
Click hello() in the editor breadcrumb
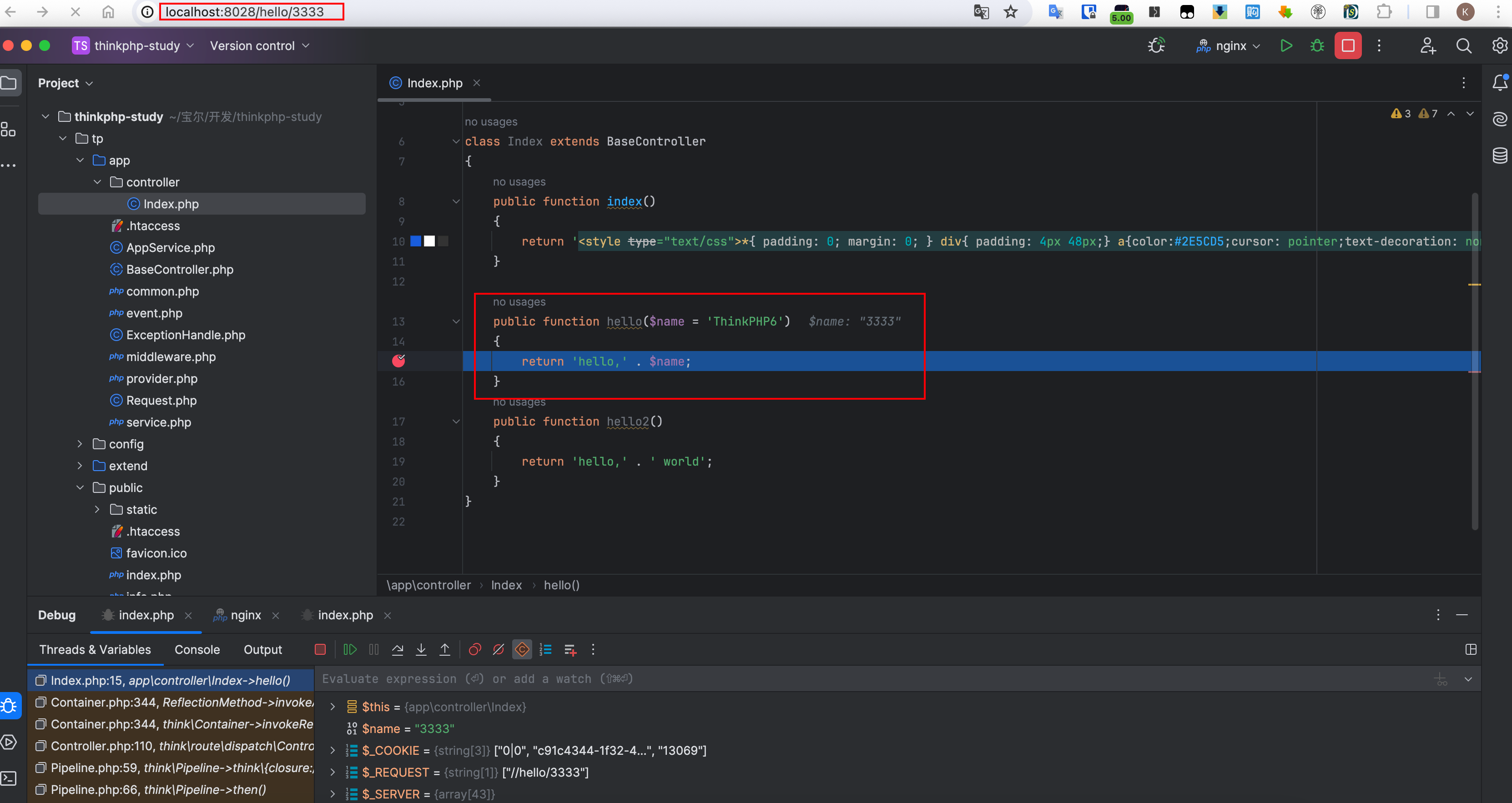561,585
